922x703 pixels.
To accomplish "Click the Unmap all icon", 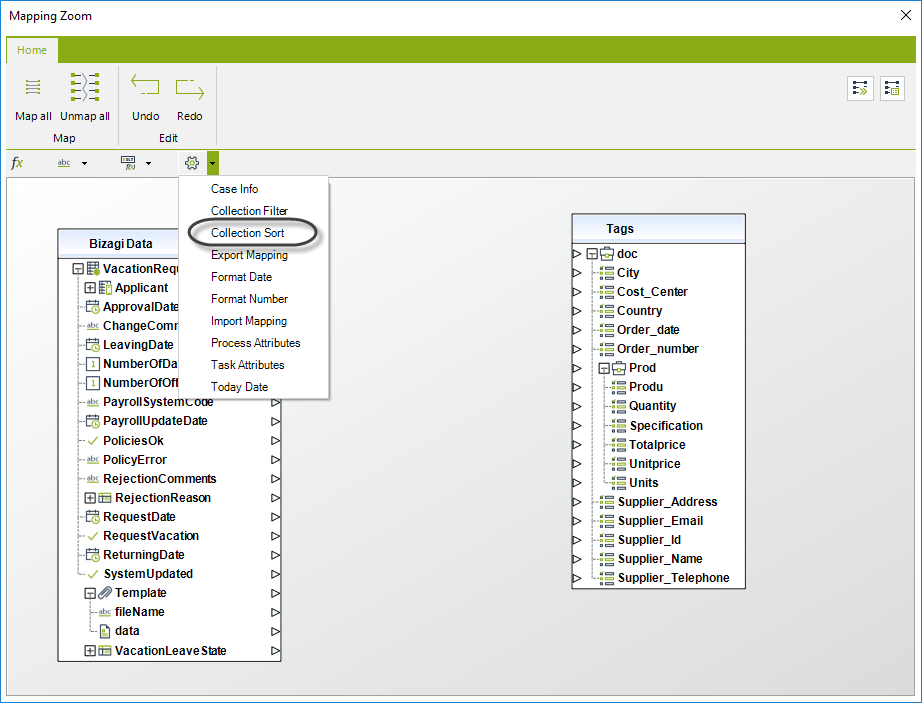I will (x=85, y=88).
